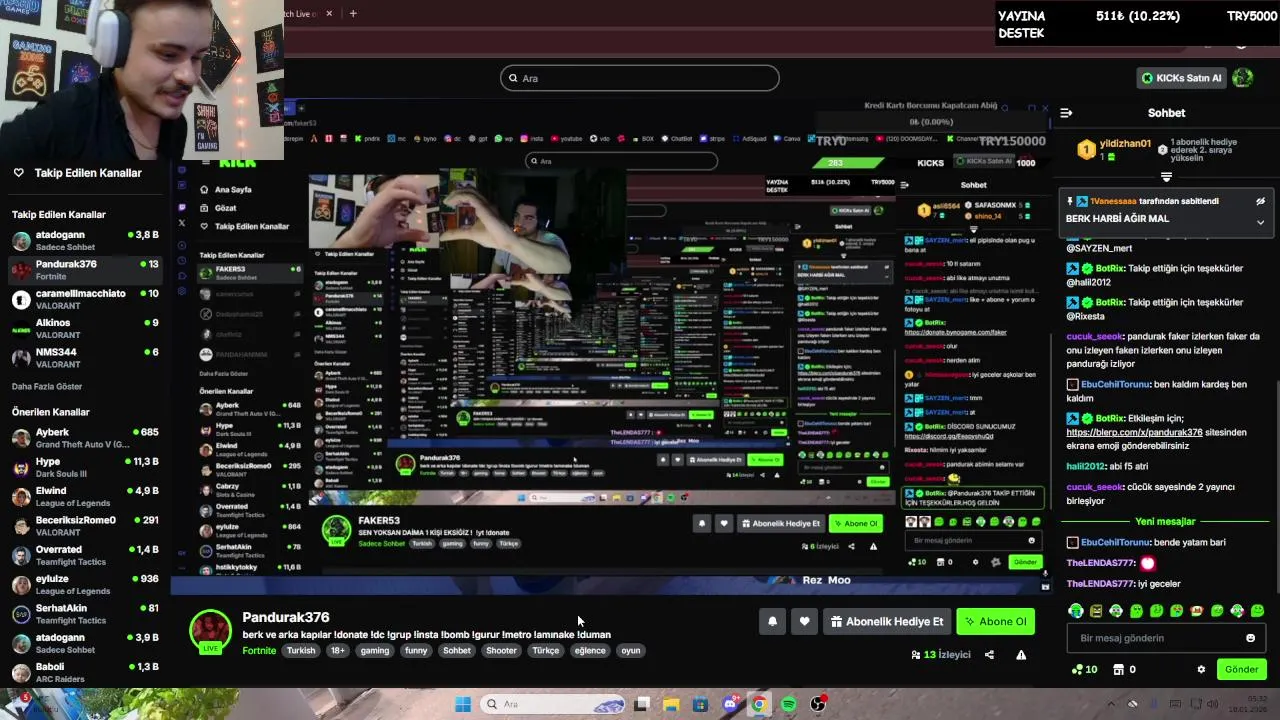Hide the pinned message with the eye icon
The height and width of the screenshot is (720, 1280).
tap(1260, 201)
